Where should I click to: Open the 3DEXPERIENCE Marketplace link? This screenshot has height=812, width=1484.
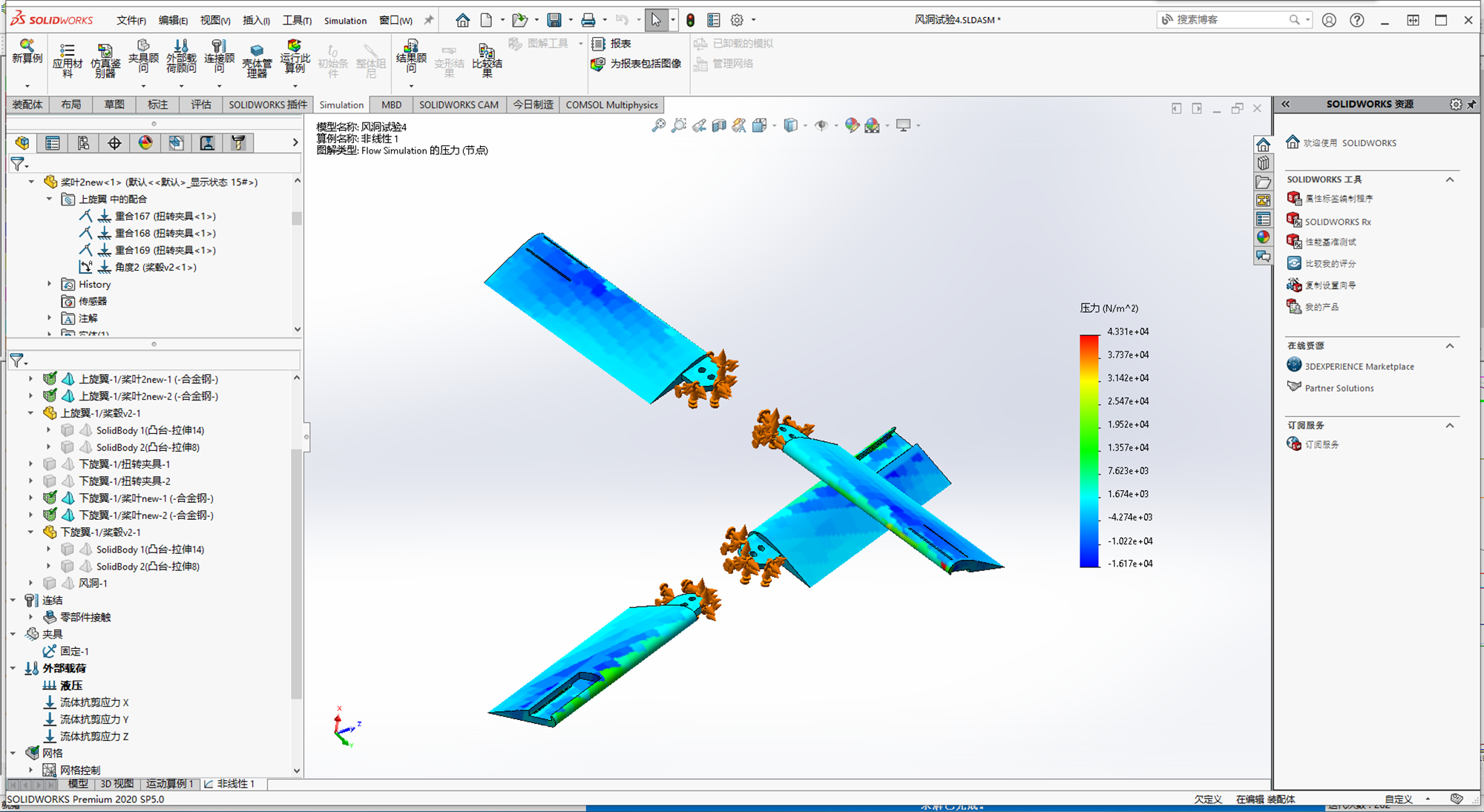click(1359, 366)
